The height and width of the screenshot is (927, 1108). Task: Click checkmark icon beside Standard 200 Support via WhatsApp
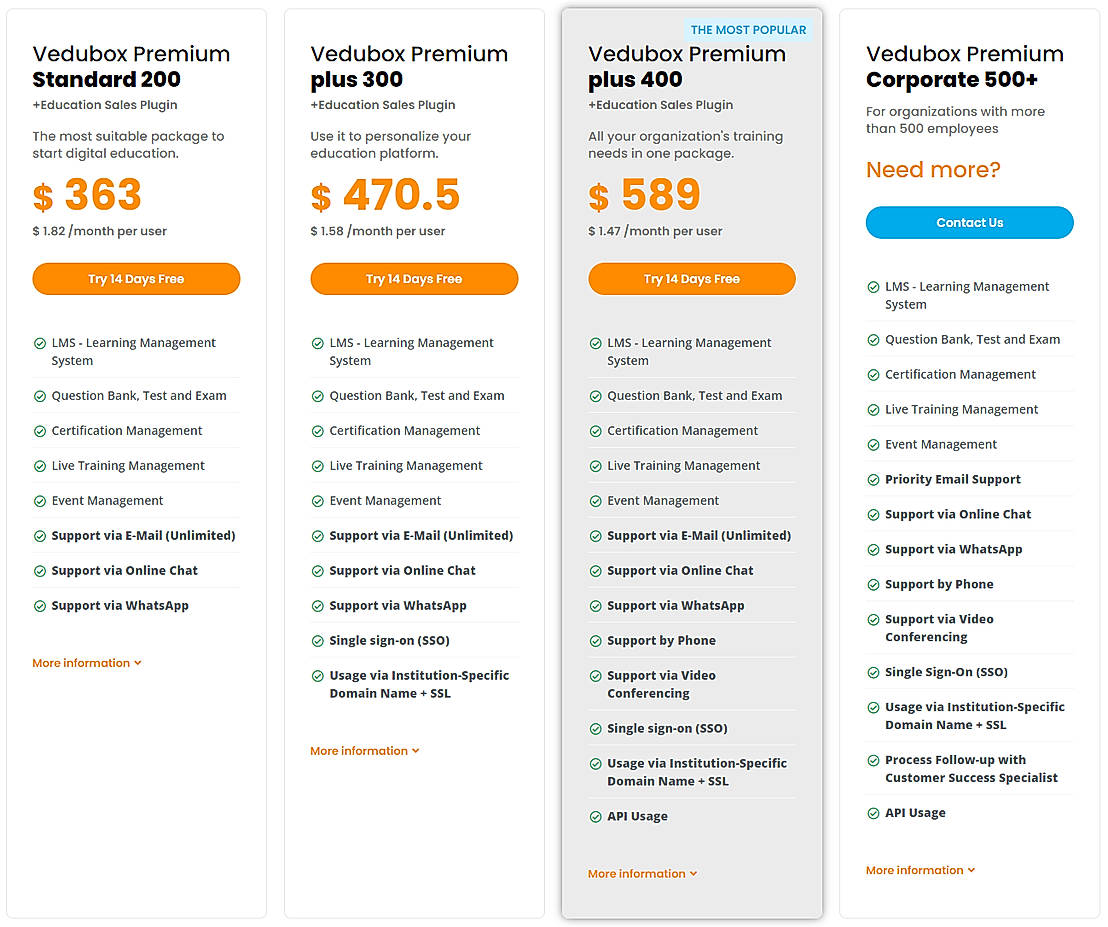point(40,606)
